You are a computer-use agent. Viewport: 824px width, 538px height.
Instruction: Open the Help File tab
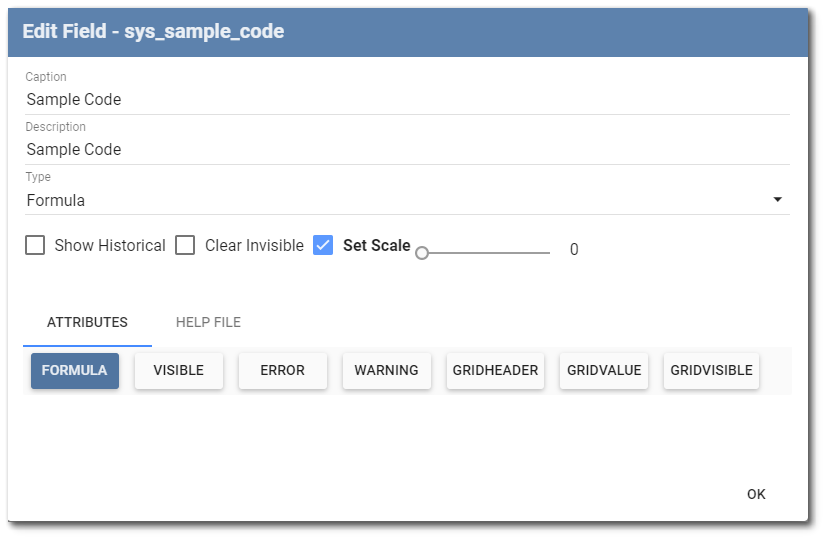(208, 322)
